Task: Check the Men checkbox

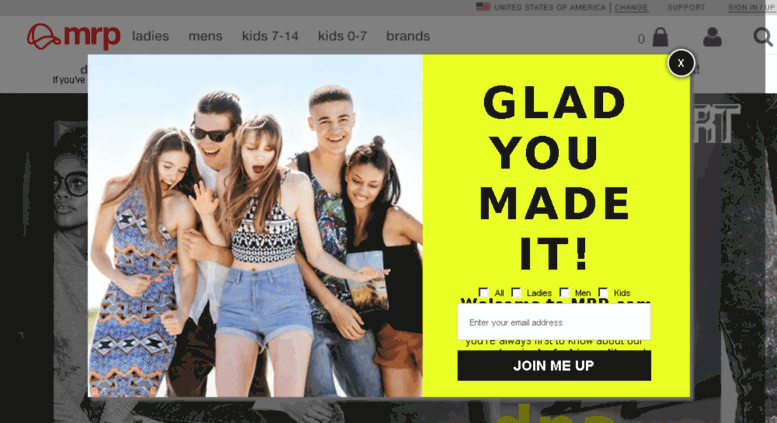Action: 564,292
